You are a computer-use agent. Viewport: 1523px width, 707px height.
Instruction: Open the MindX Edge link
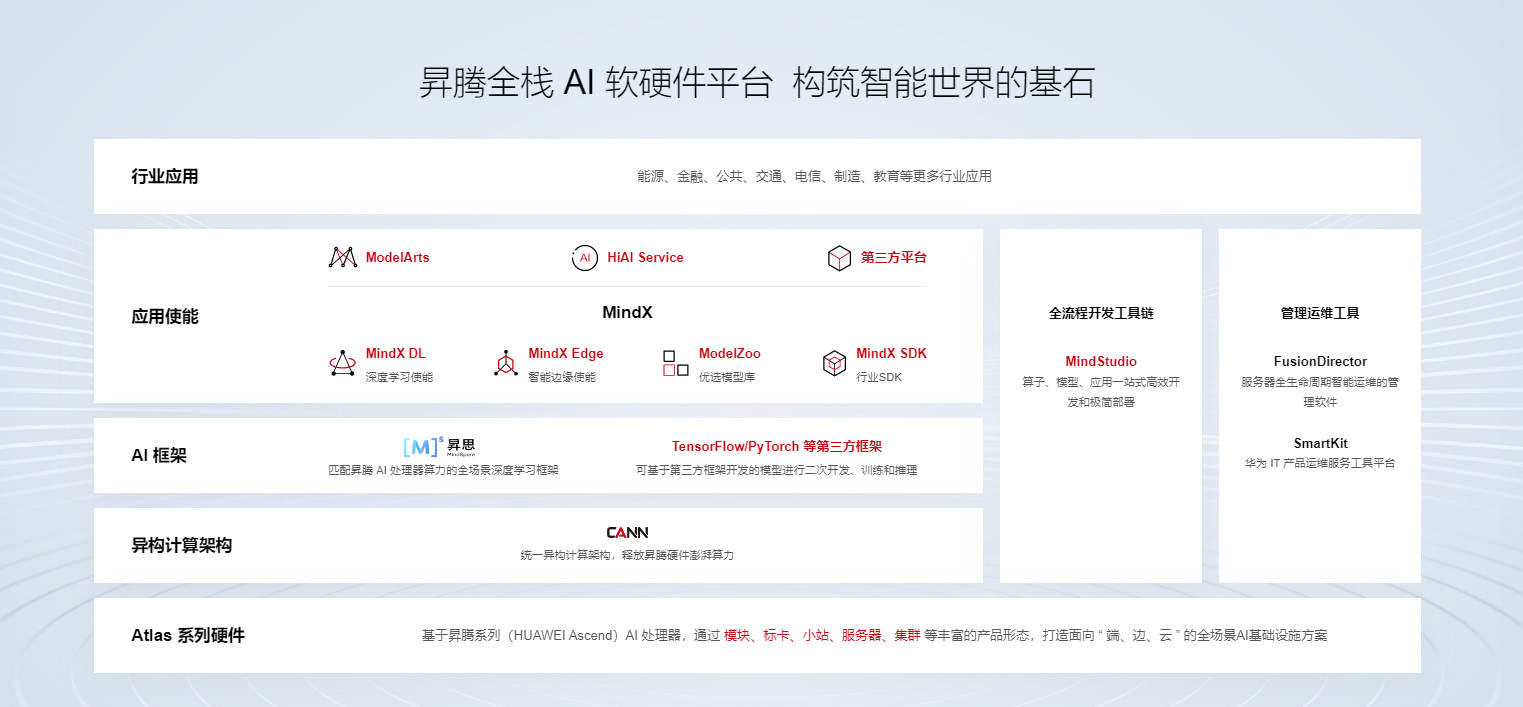click(566, 354)
